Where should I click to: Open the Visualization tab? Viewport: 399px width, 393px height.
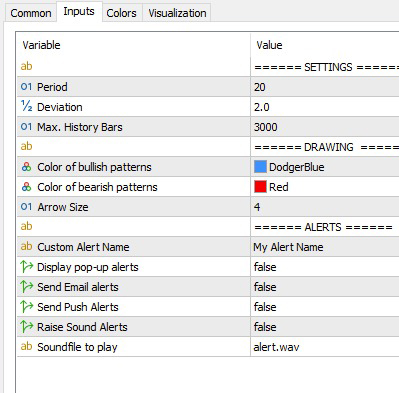pyautogui.click(x=177, y=13)
